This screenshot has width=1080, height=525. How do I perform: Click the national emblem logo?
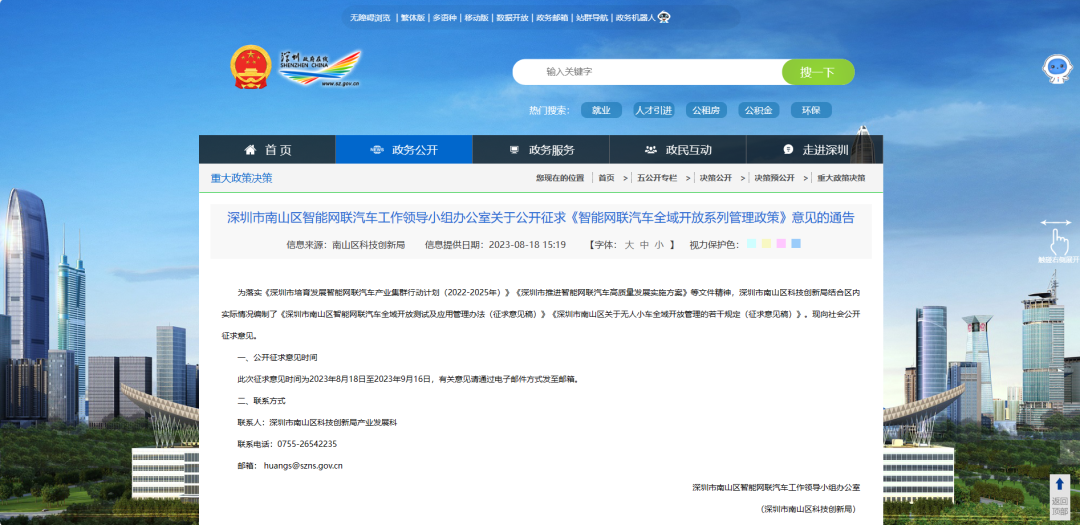pyautogui.click(x=251, y=68)
